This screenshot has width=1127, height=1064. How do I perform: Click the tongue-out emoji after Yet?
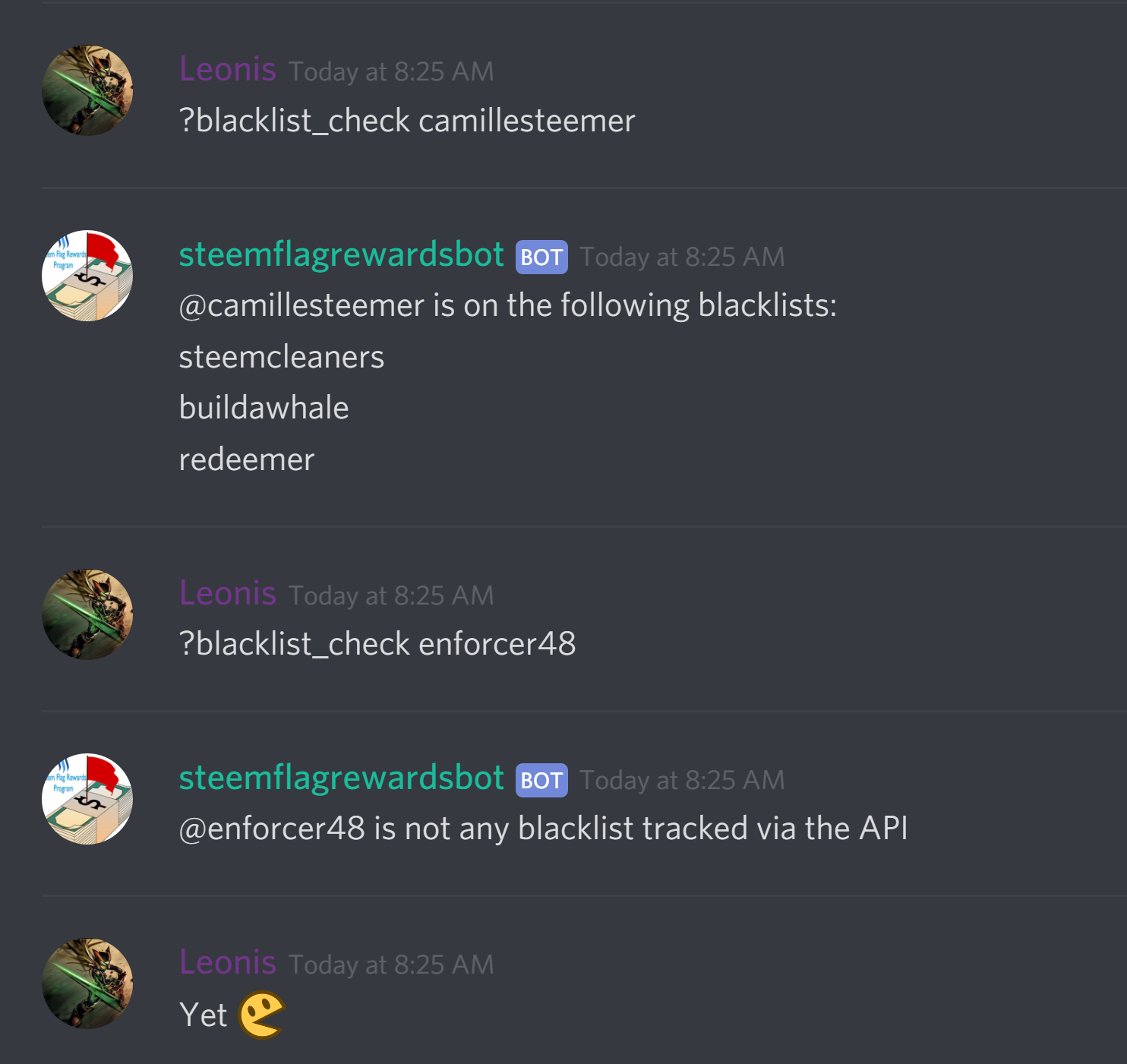[261, 1015]
